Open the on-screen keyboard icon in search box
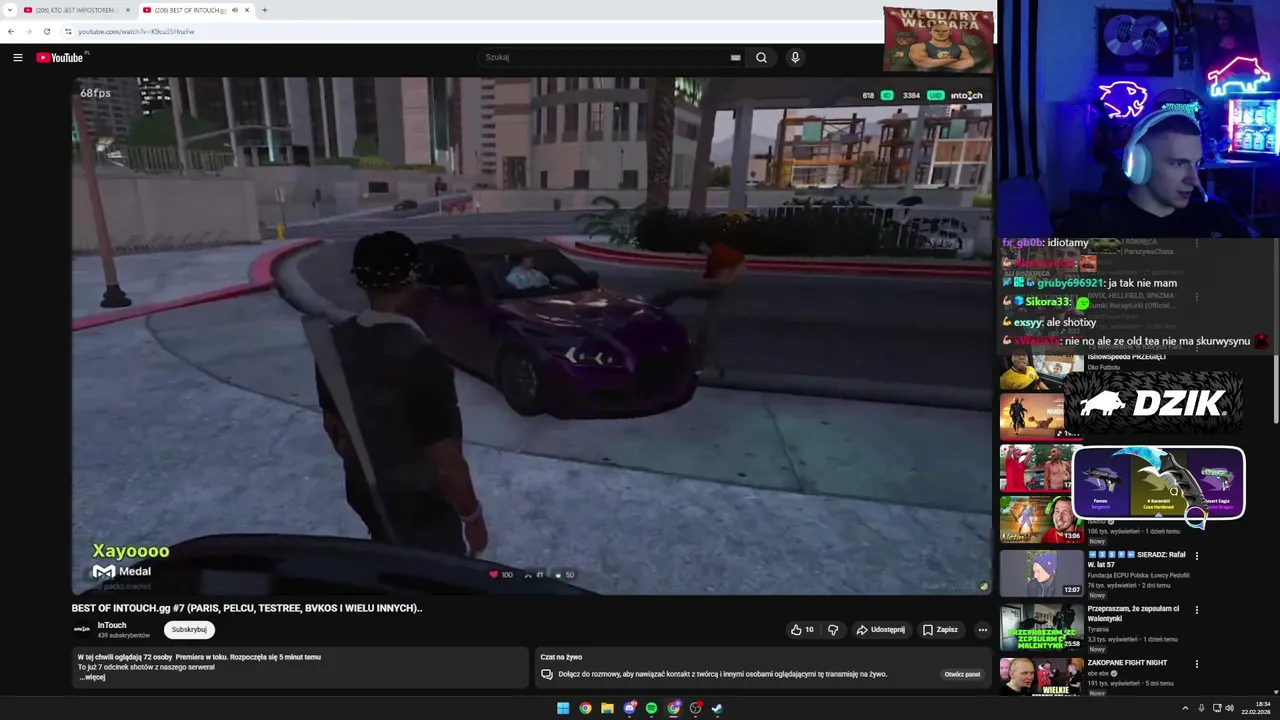This screenshot has width=1280, height=720. click(x=735, y=58)
